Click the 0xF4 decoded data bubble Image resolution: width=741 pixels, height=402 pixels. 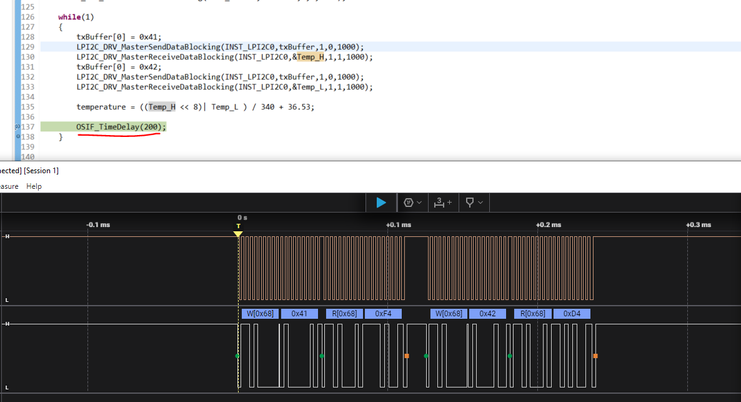tap(383, 314)
